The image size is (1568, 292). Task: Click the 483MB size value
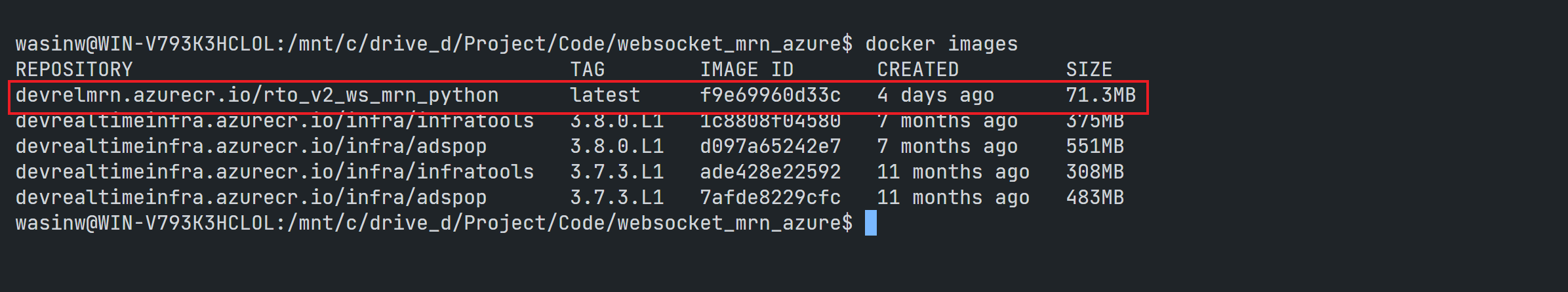click(x=1095, y=198)
